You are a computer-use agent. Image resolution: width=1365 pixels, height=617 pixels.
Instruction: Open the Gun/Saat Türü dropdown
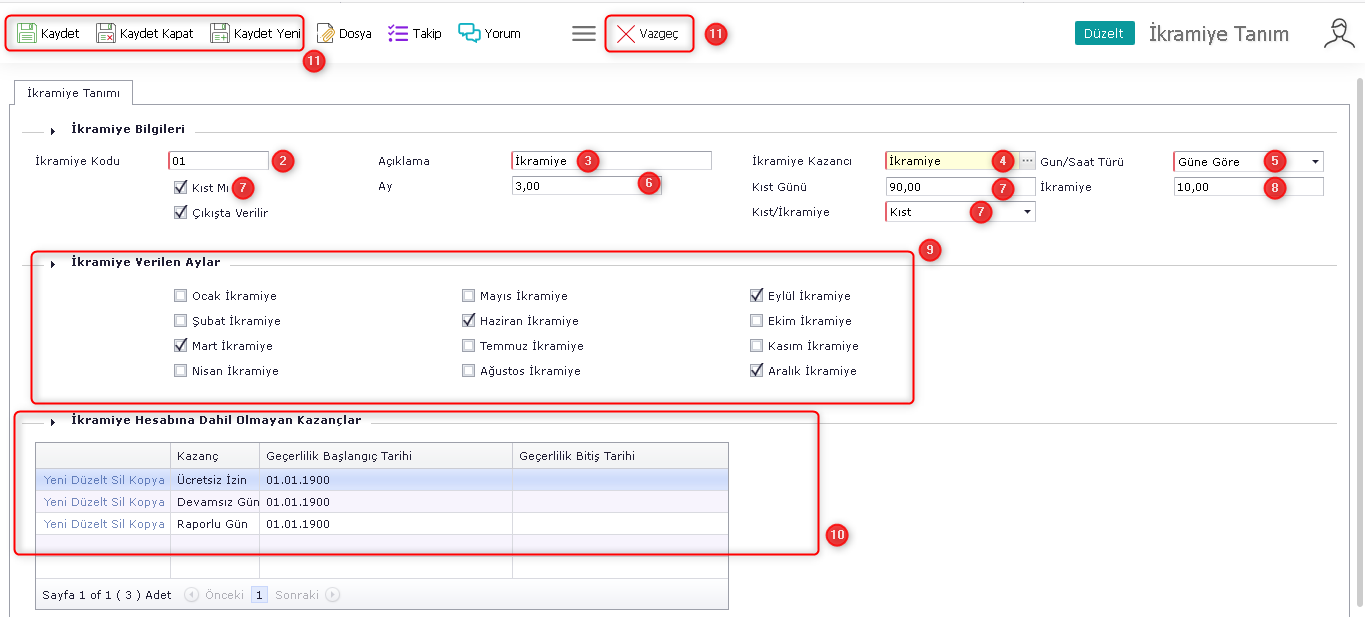click(1315, 161)
